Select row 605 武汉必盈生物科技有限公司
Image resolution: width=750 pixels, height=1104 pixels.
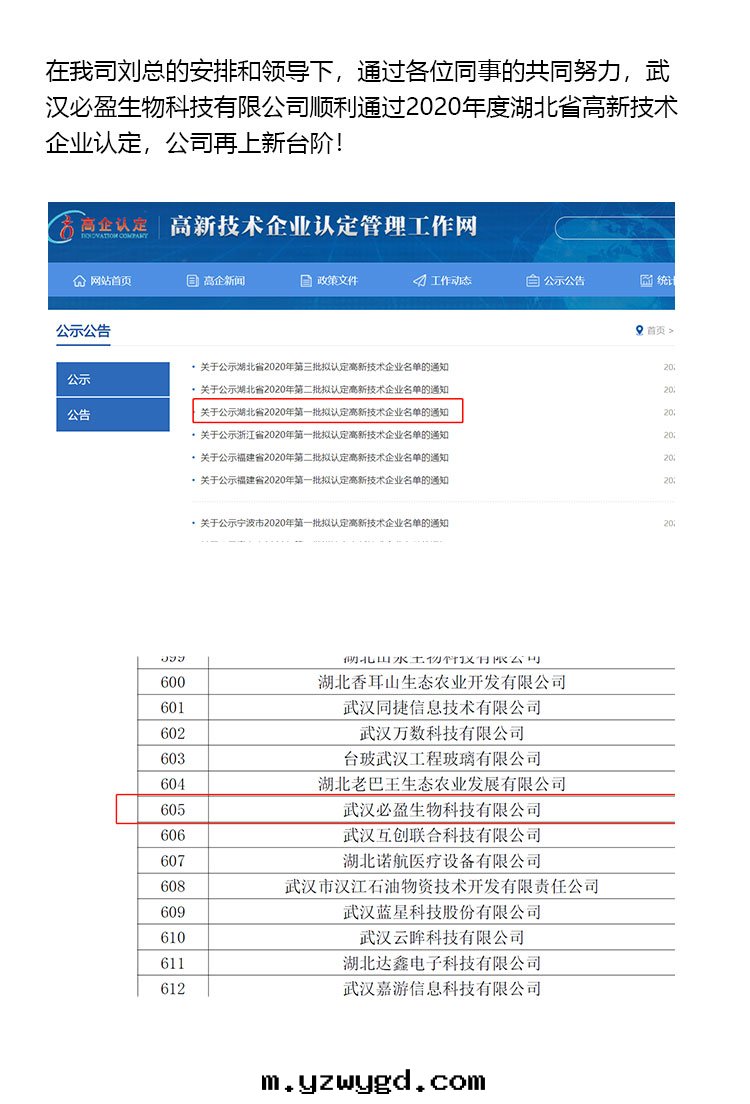[441, 809]
